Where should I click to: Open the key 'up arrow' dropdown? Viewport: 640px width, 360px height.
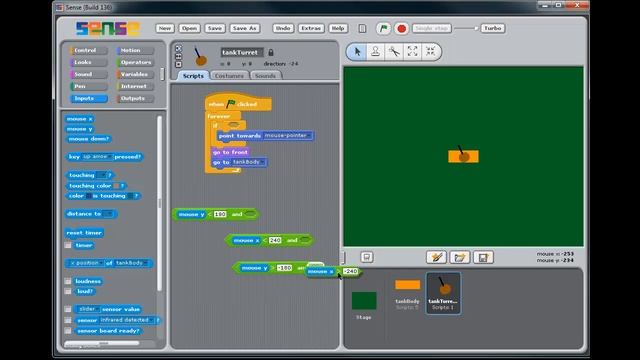coord(97,157)
